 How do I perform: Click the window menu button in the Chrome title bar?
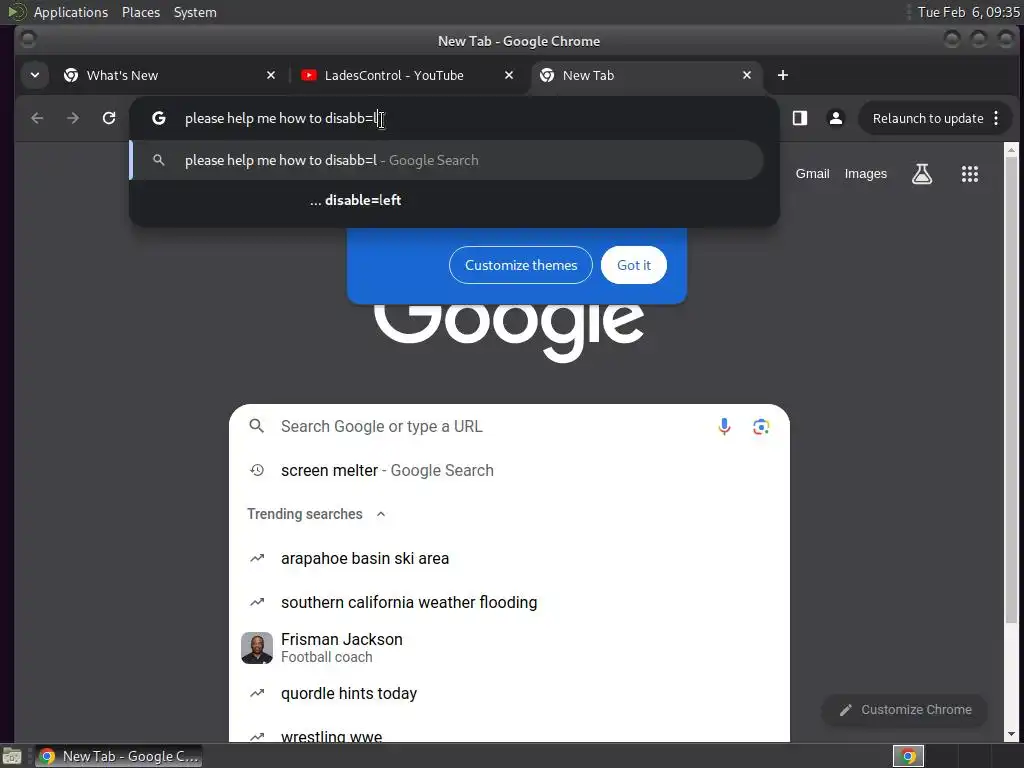(x=27, y=40)
